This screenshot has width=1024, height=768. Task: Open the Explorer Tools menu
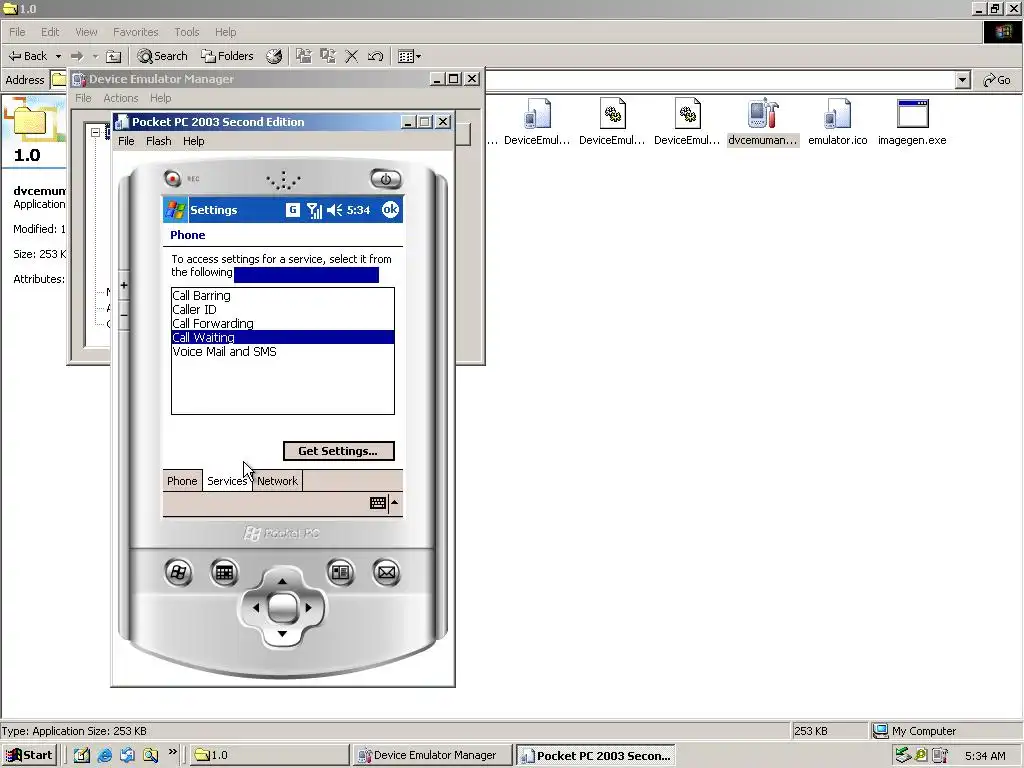coord(187,32)
